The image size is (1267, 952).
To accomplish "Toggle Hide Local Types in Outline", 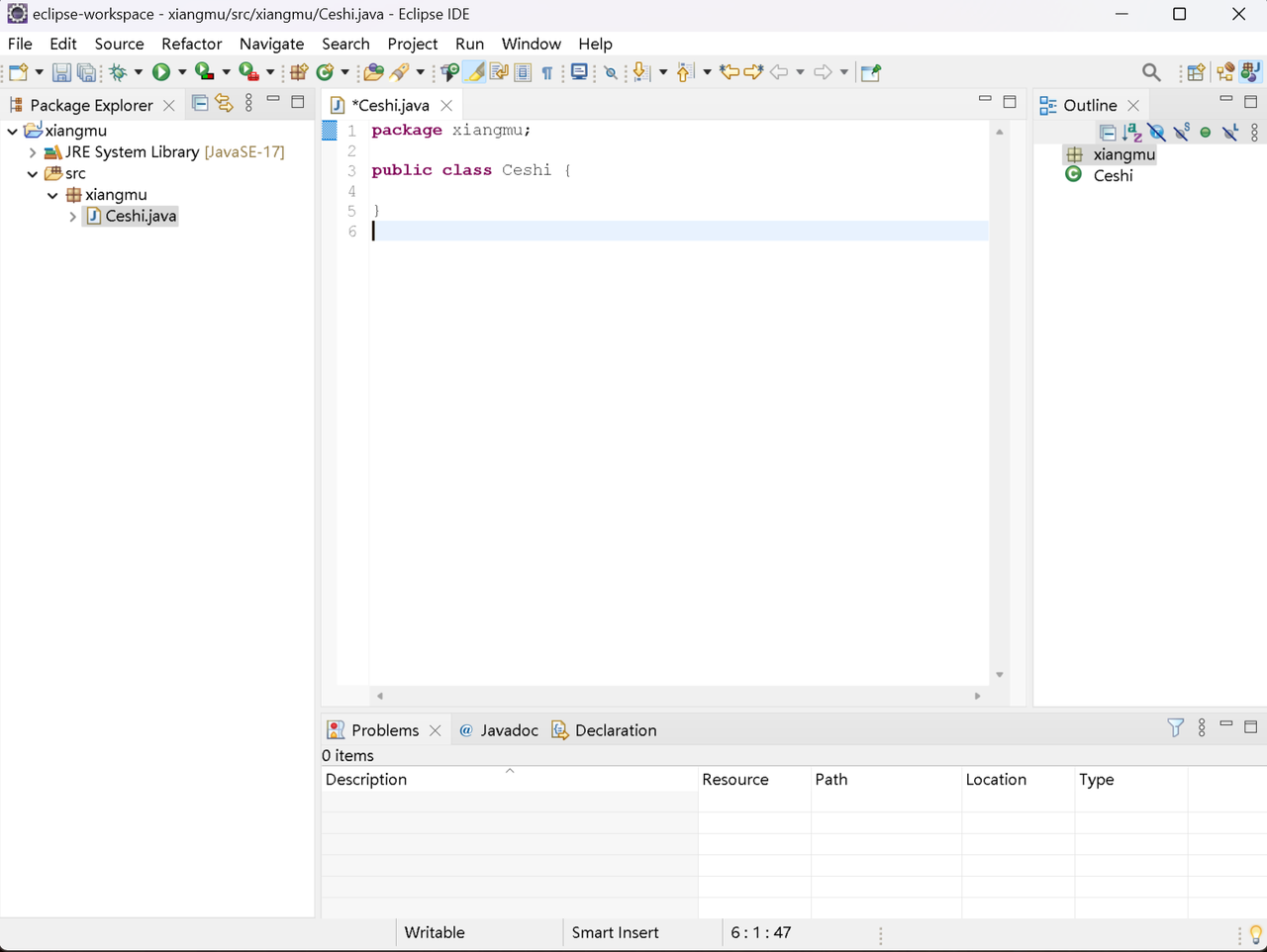I will (x=1230, y=132).
